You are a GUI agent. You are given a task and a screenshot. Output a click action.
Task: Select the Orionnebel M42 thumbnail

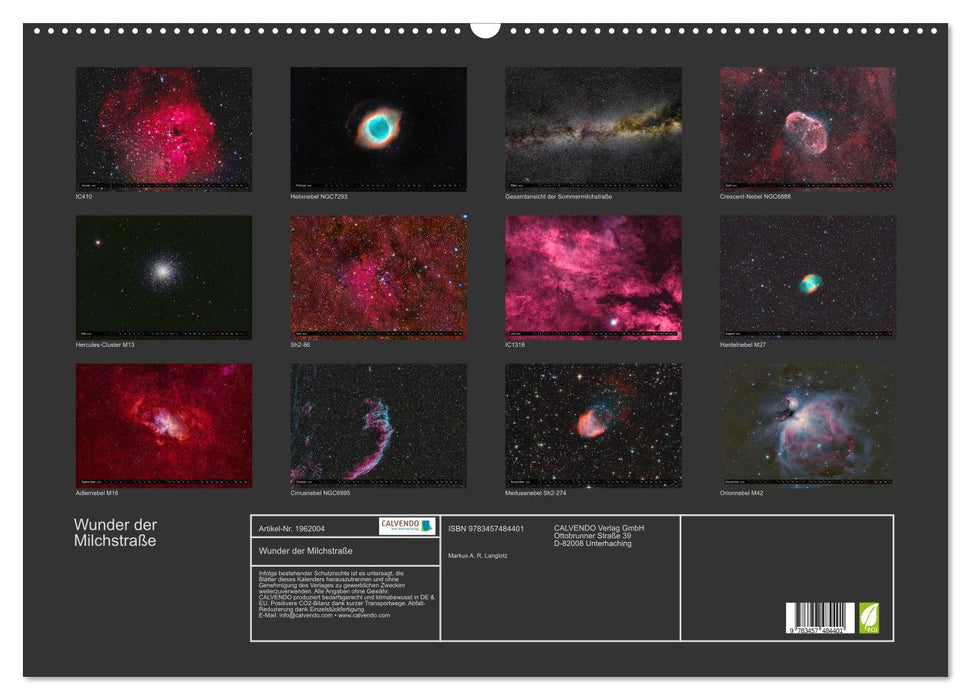click(x=808, y=425)
